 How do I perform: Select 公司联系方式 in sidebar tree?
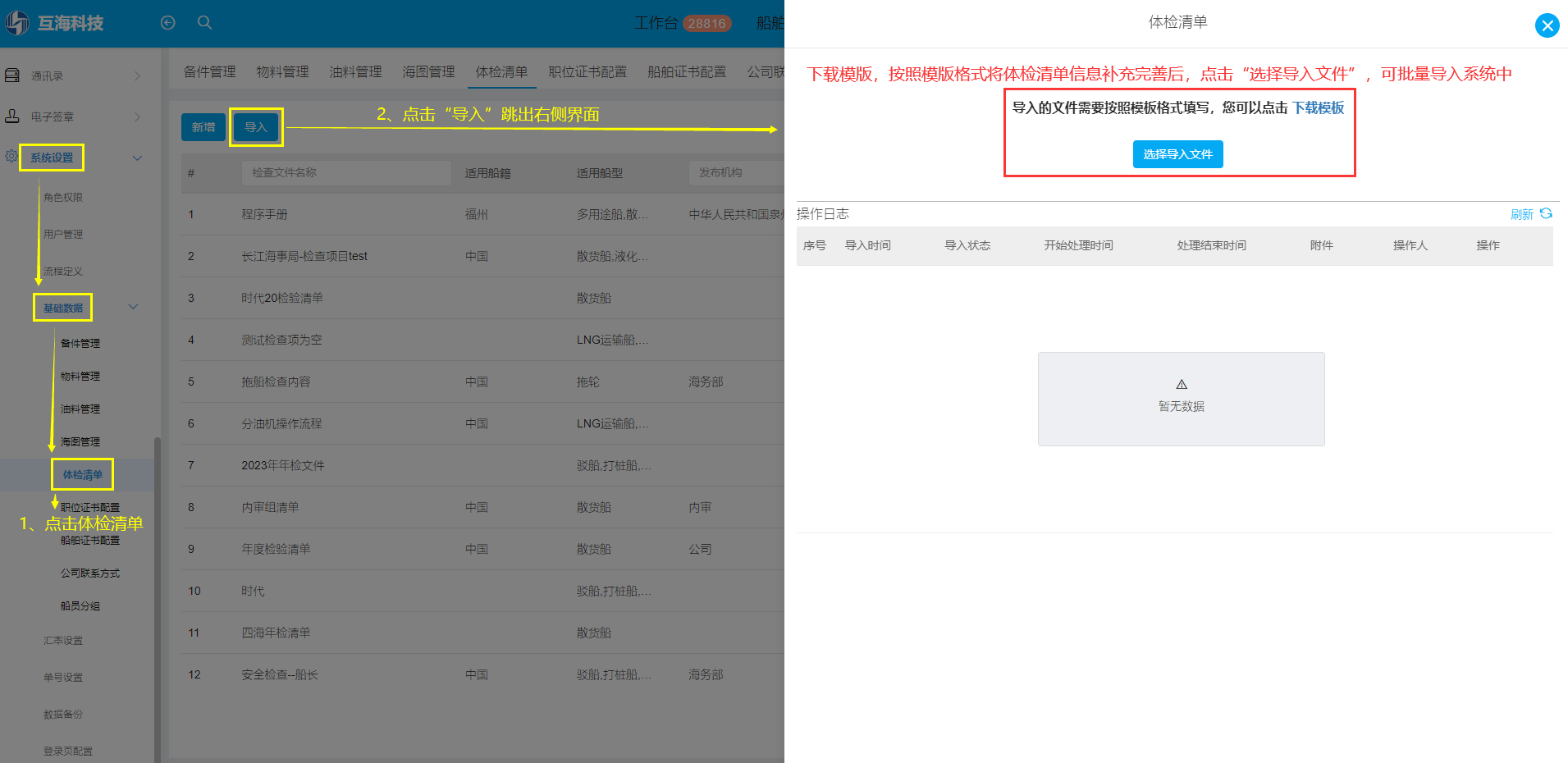click(x=90, y=573)
